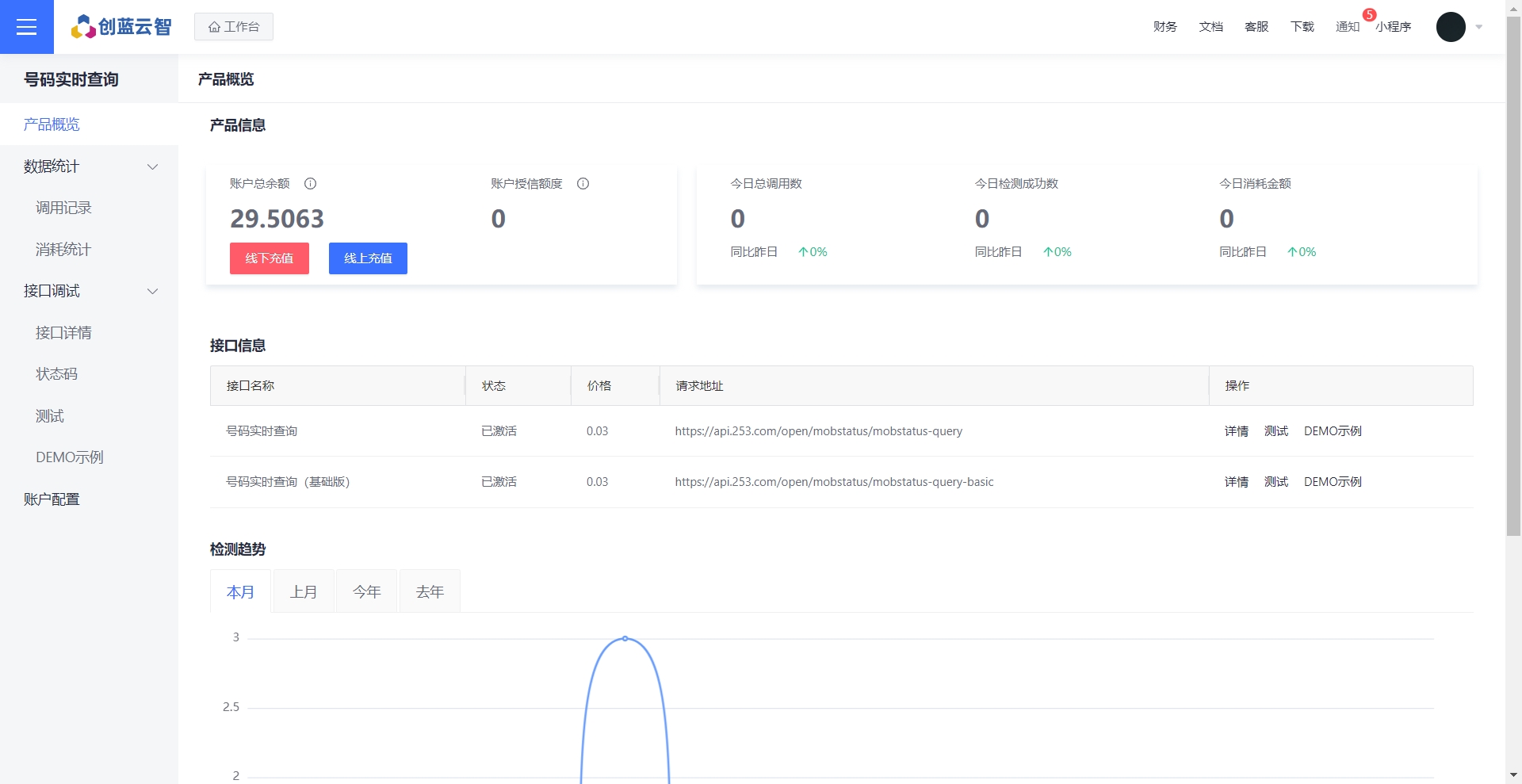The height and width of the screenshot is (784, 1522).
Task: Click the hamburger menu icon
Action: [26, 27]
